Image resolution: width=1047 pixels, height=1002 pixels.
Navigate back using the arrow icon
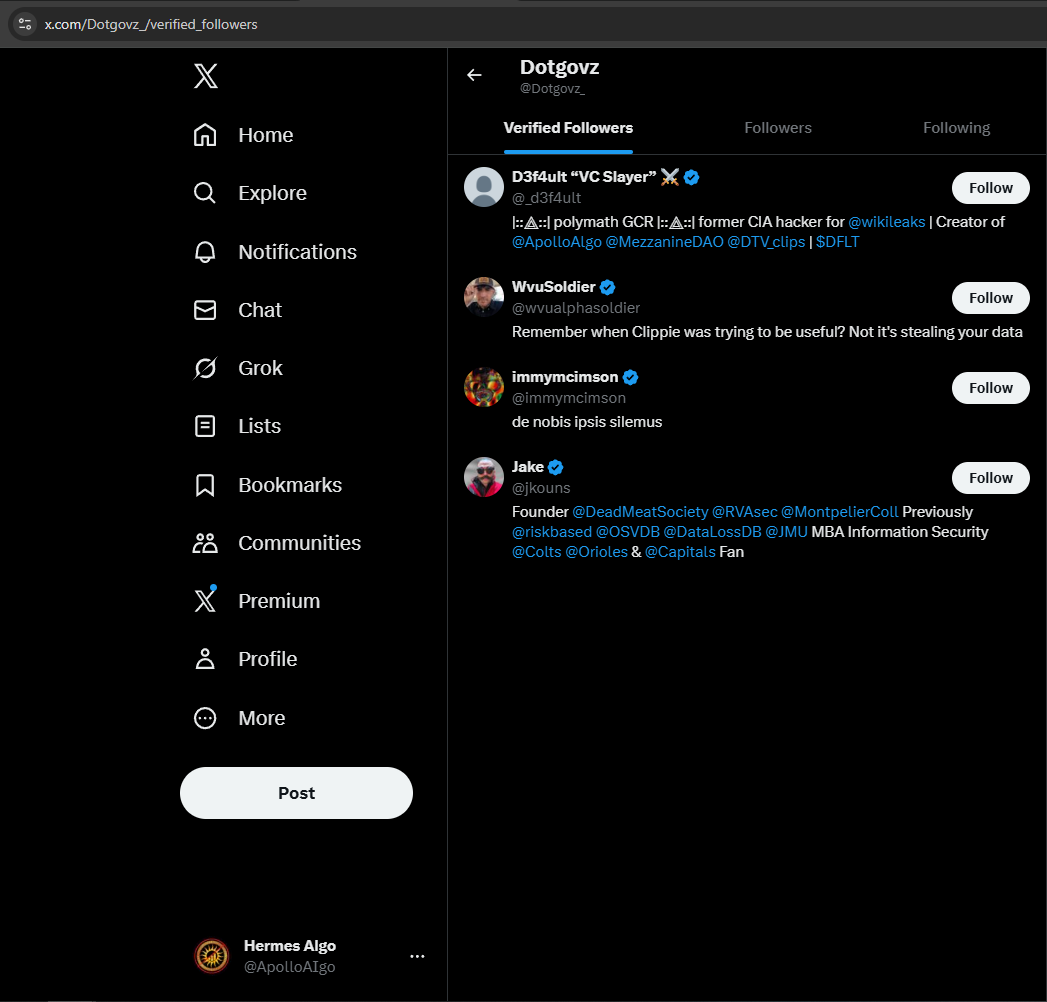[x=473, y=74]
